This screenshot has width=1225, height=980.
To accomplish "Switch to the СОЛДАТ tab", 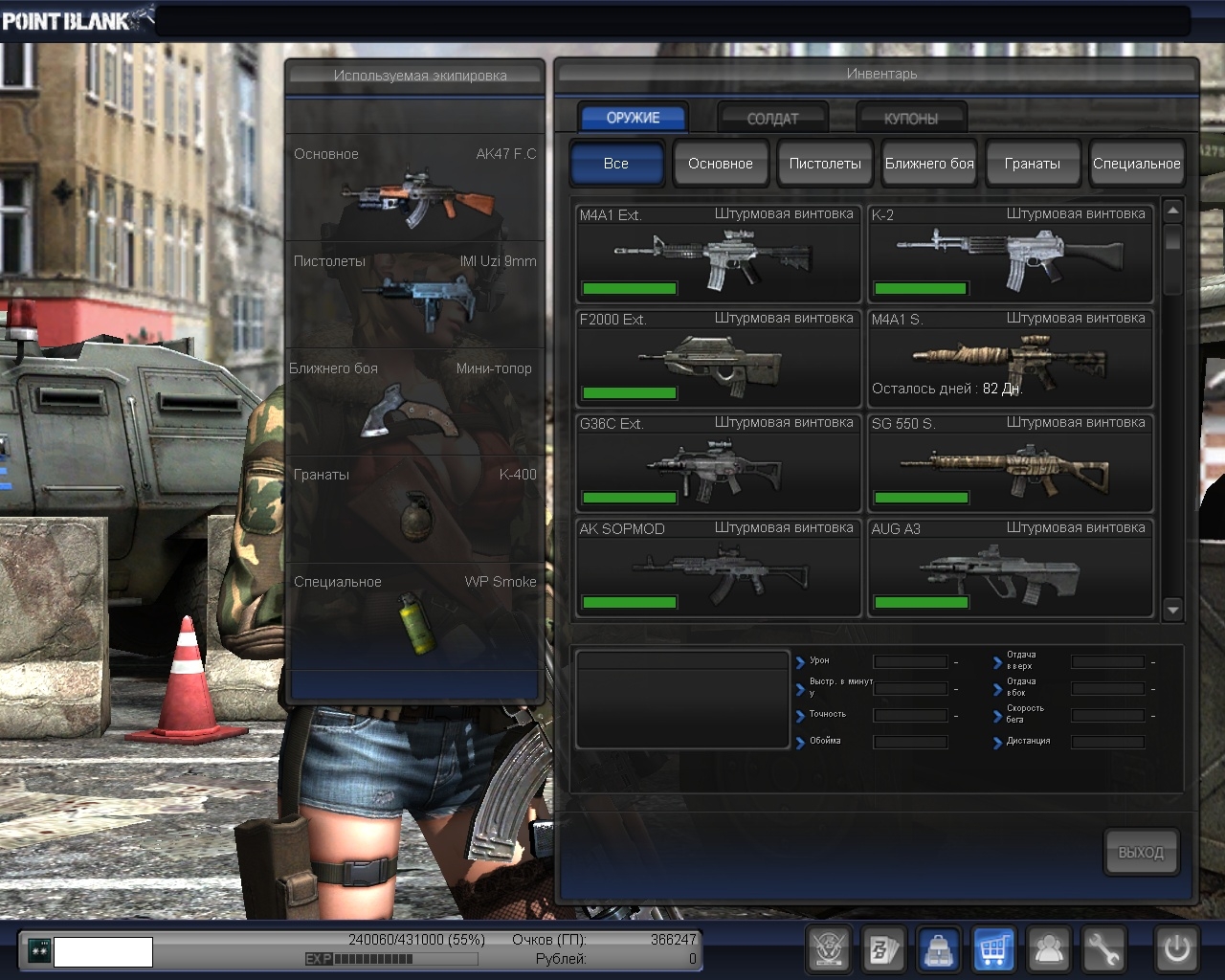I will pyautogui.click(x=772, y=119).
